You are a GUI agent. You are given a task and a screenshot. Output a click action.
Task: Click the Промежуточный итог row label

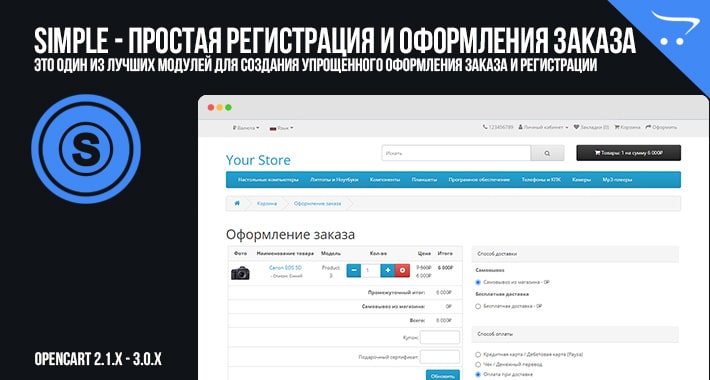pyautogui.click(x=396, y=293)
